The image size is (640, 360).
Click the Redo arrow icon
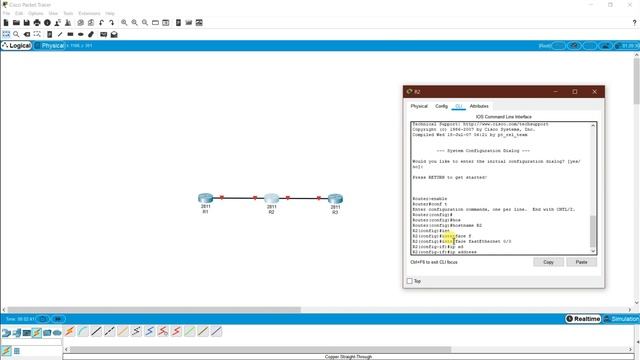pyautogui.click(x=111, y=23)
